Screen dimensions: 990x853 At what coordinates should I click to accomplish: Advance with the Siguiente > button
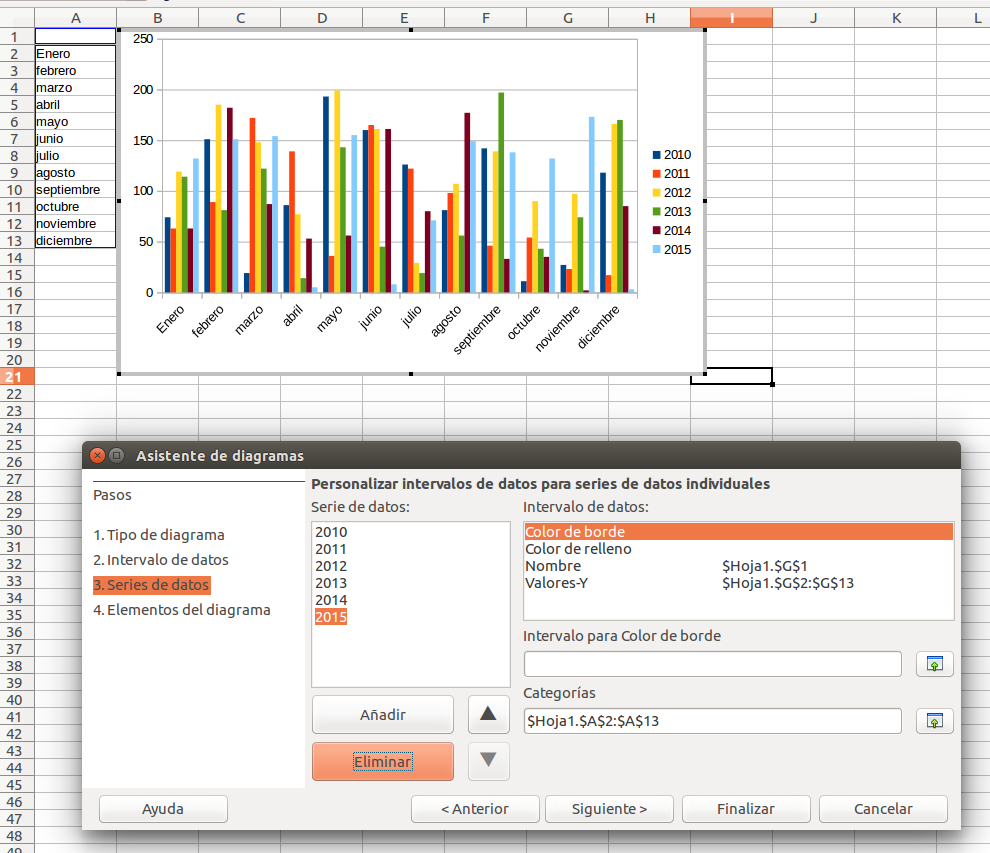tap(608, 809)
